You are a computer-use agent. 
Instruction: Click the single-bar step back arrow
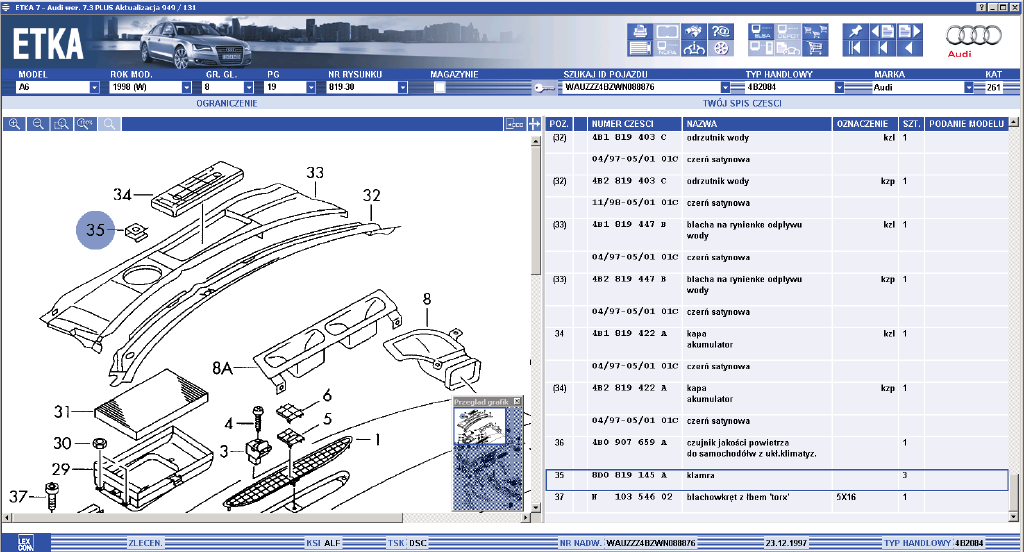tap(882, 48)
